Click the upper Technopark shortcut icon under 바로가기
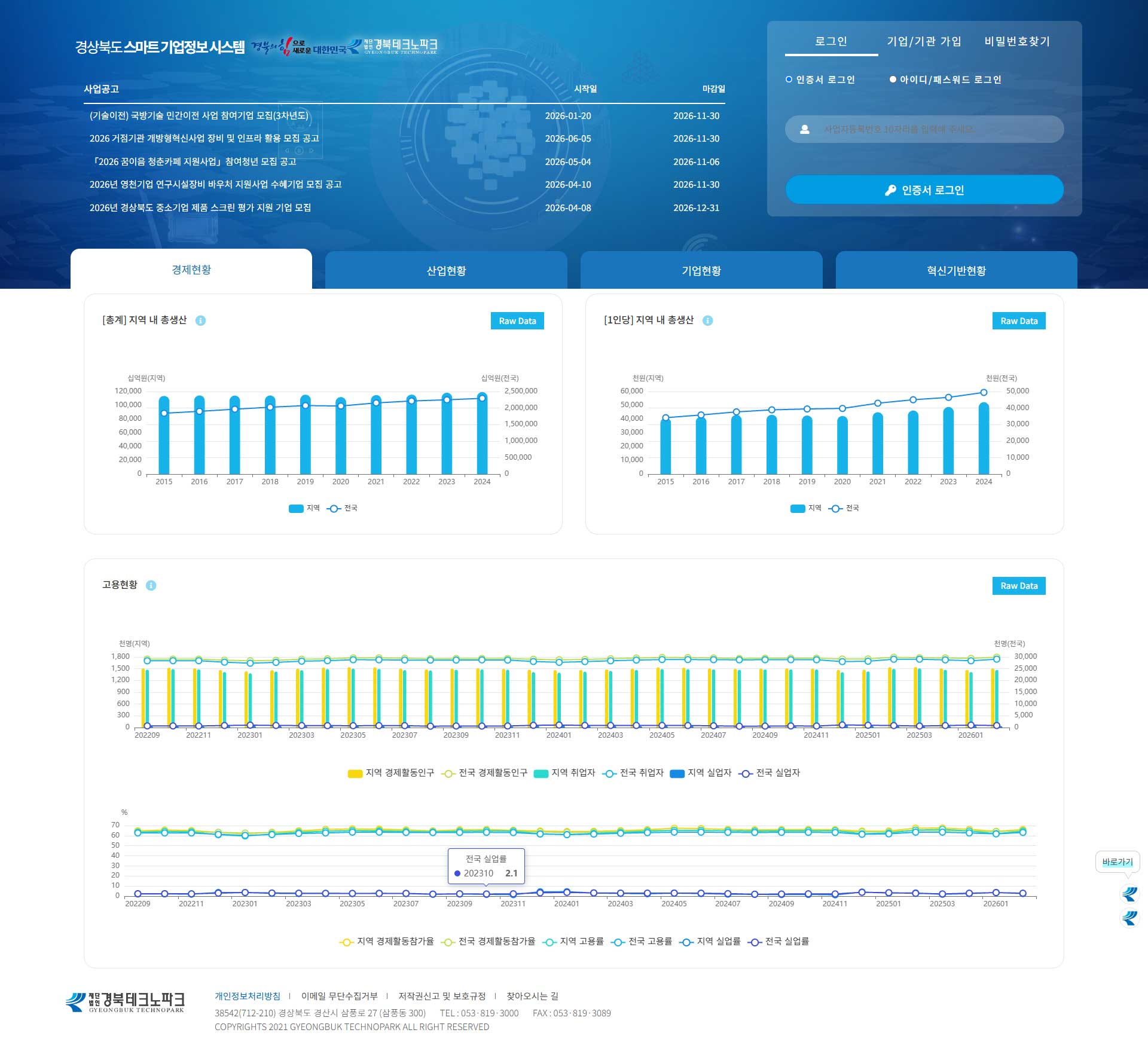 (1129, 894)
